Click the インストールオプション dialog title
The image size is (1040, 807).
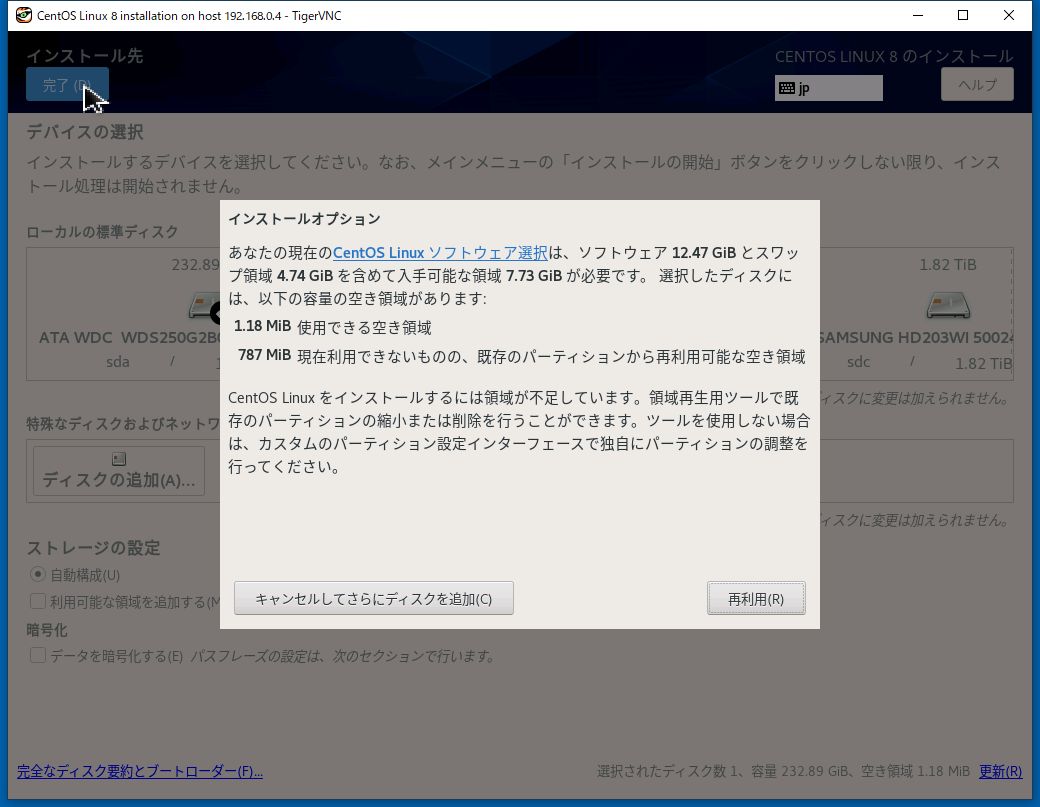pos(304,219)
